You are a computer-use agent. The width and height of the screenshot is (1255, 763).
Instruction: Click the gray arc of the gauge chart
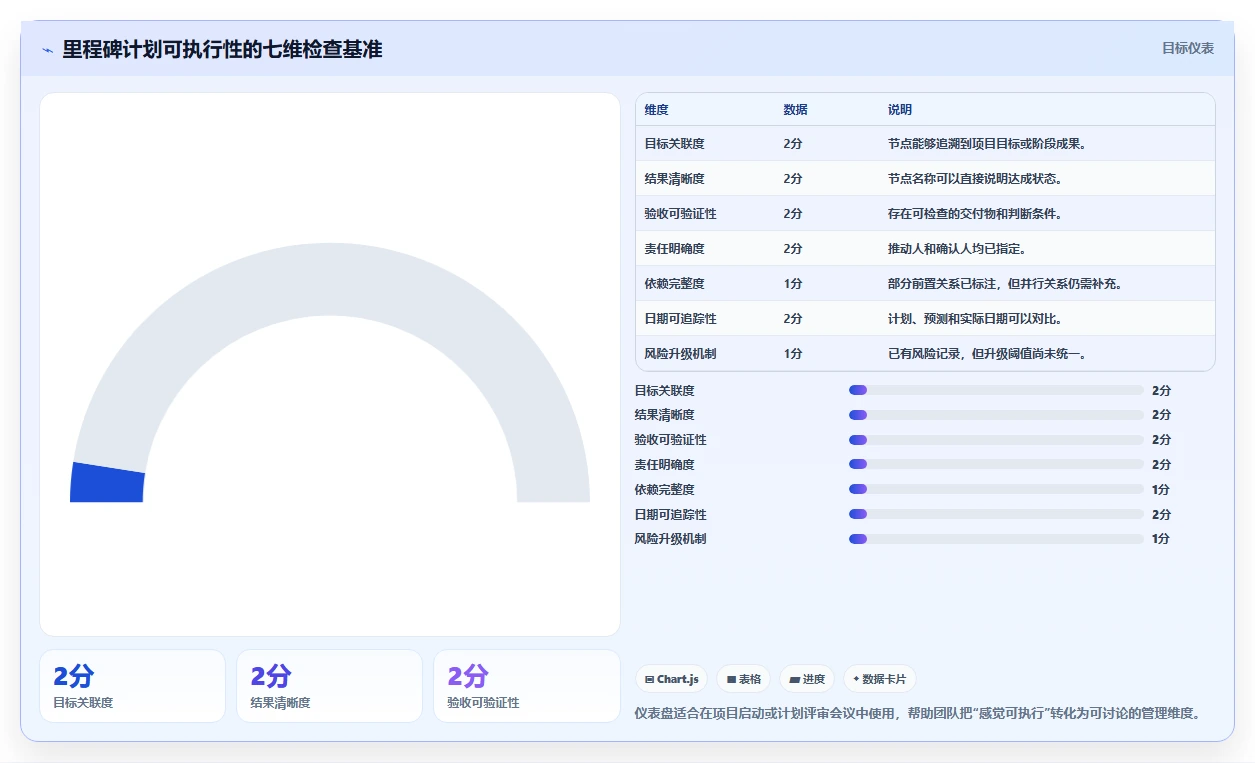point(330,279)
